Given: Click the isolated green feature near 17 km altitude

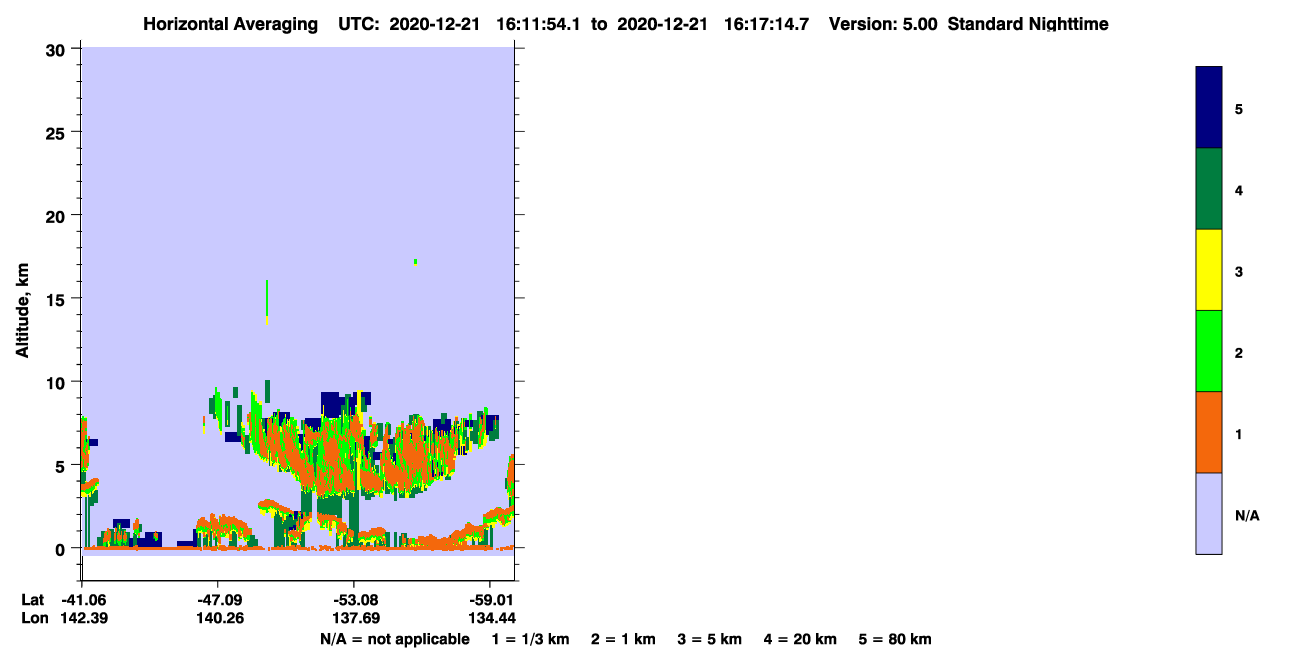Looking at the screenshot, I should coord(415,262).
